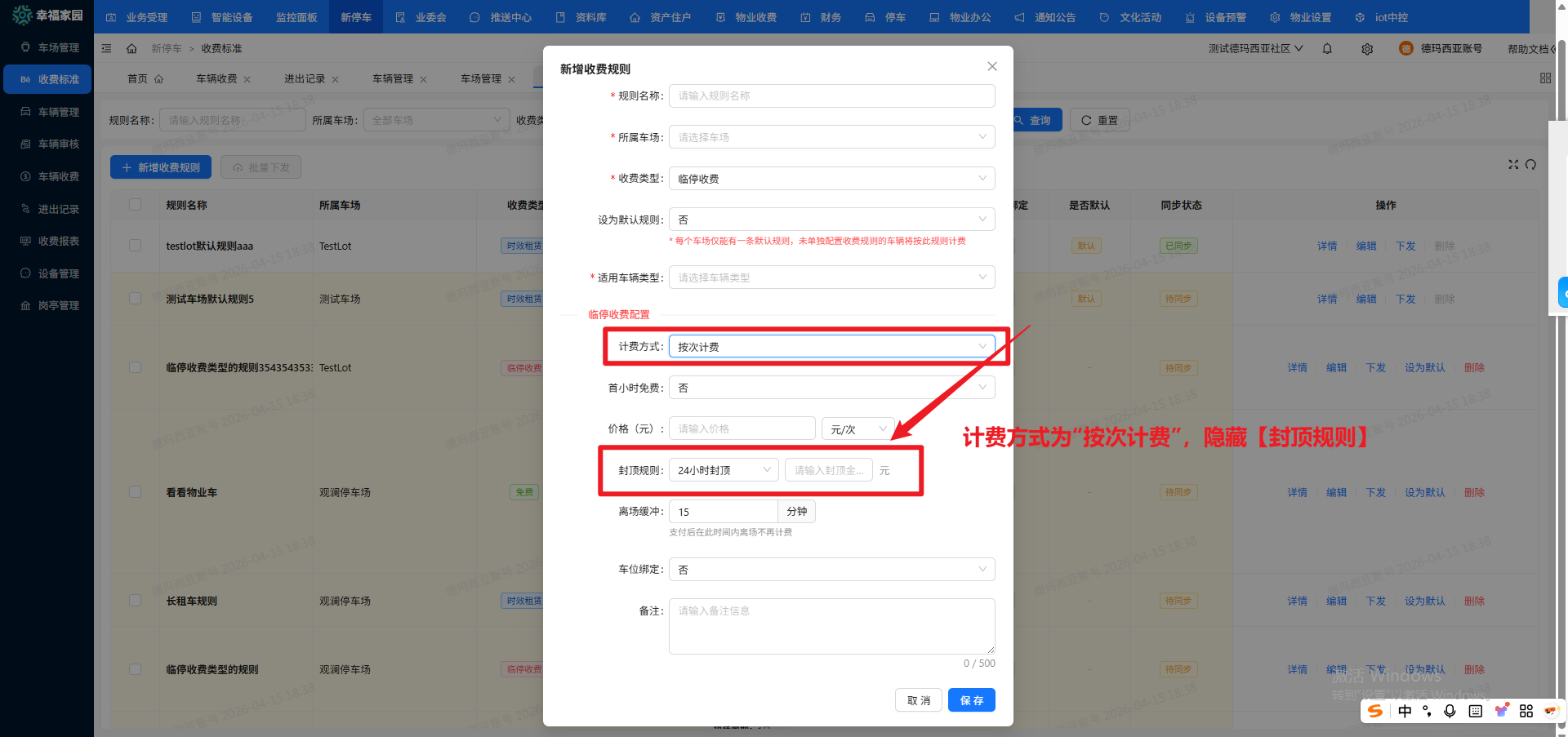Viewport: 1568px width, 737px height.
Task: Open the settings gear icon in header
Action: 1367,49
